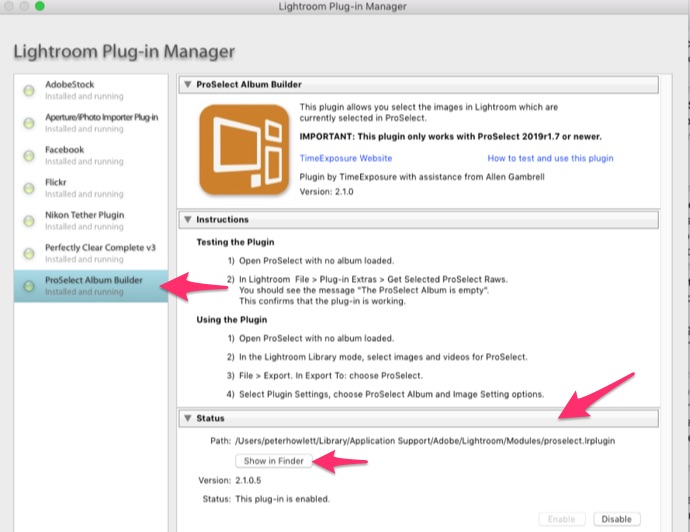Collapse the Instructions section triangle
This screenshot has height=532, width=690.
click(x=188, y=219)
